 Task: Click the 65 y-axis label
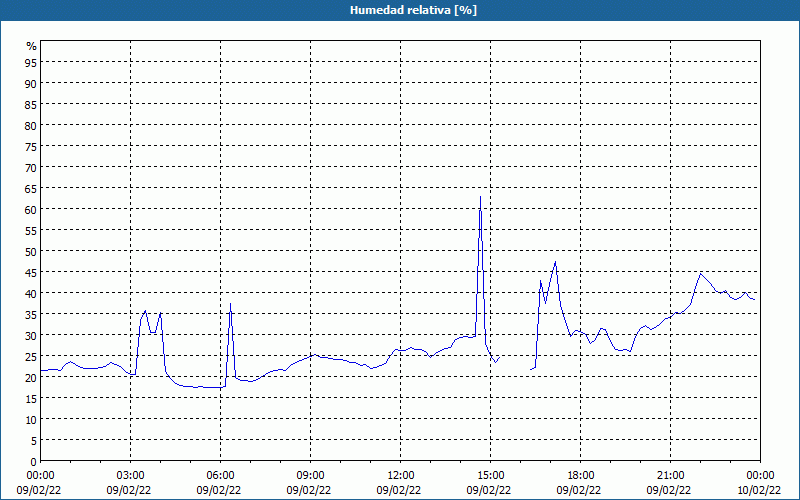(x=31, y=188)
